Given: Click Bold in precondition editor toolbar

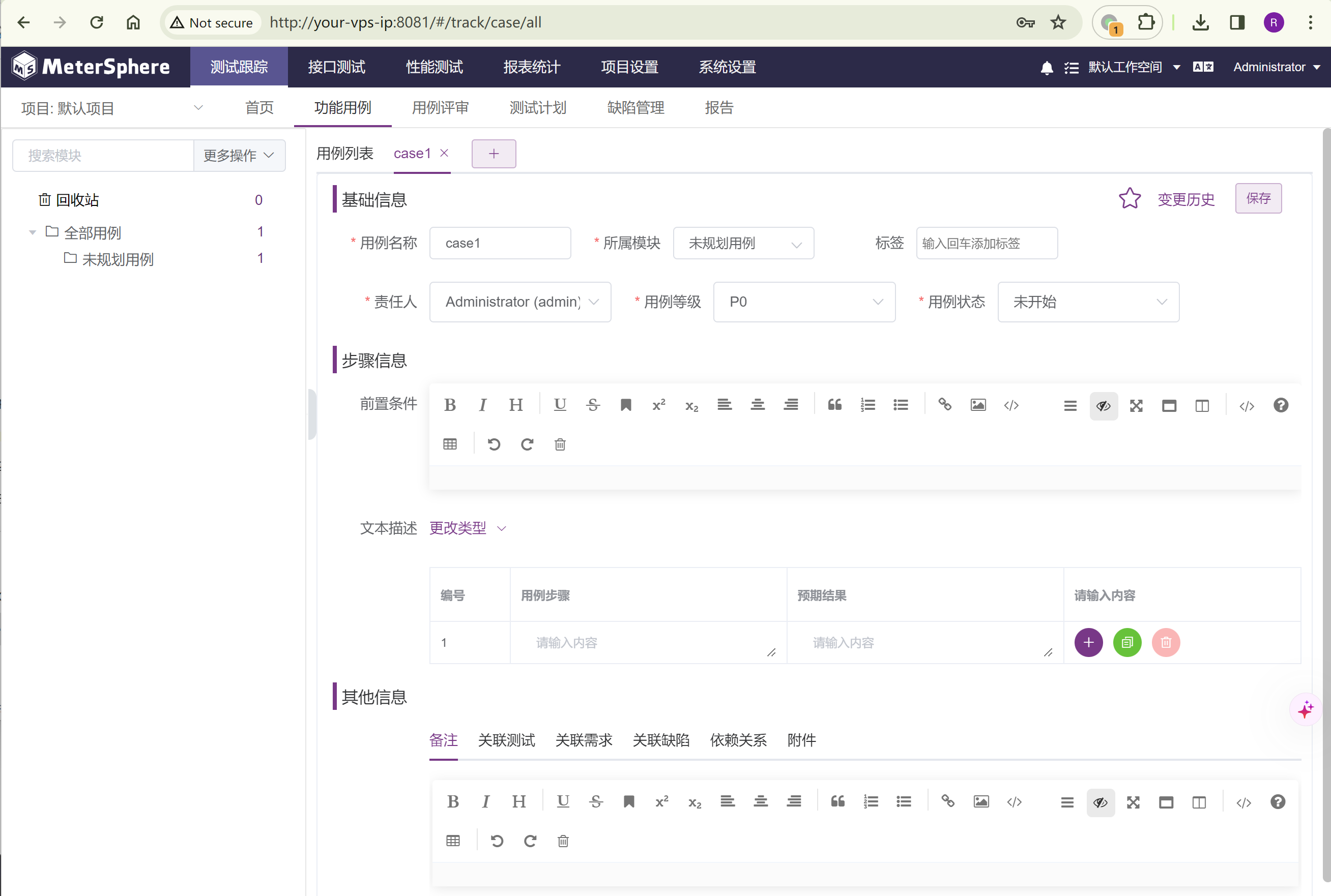Looking at the screenshot, I should (x=450, y=405).
